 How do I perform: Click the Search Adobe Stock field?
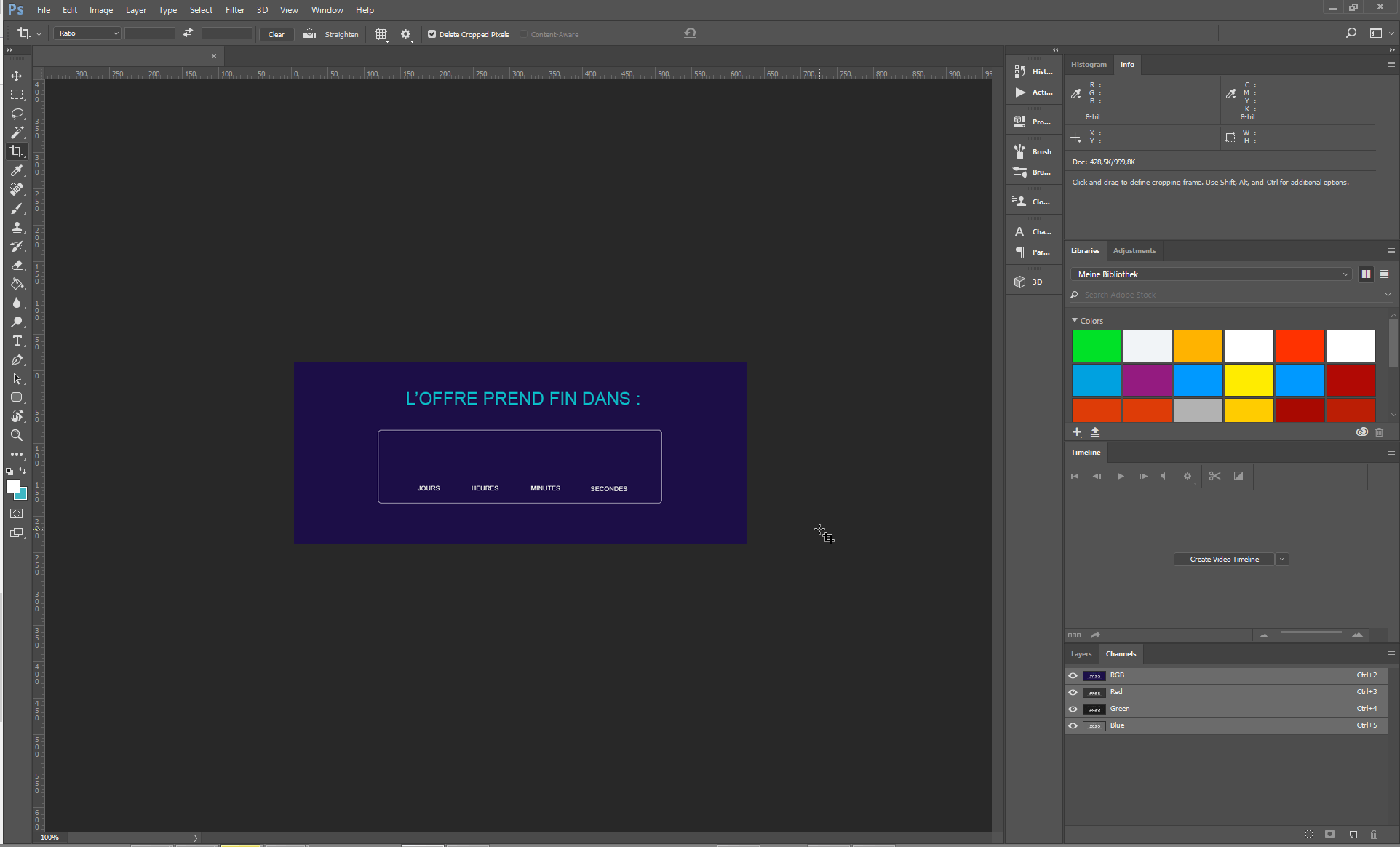(1230, 295)
